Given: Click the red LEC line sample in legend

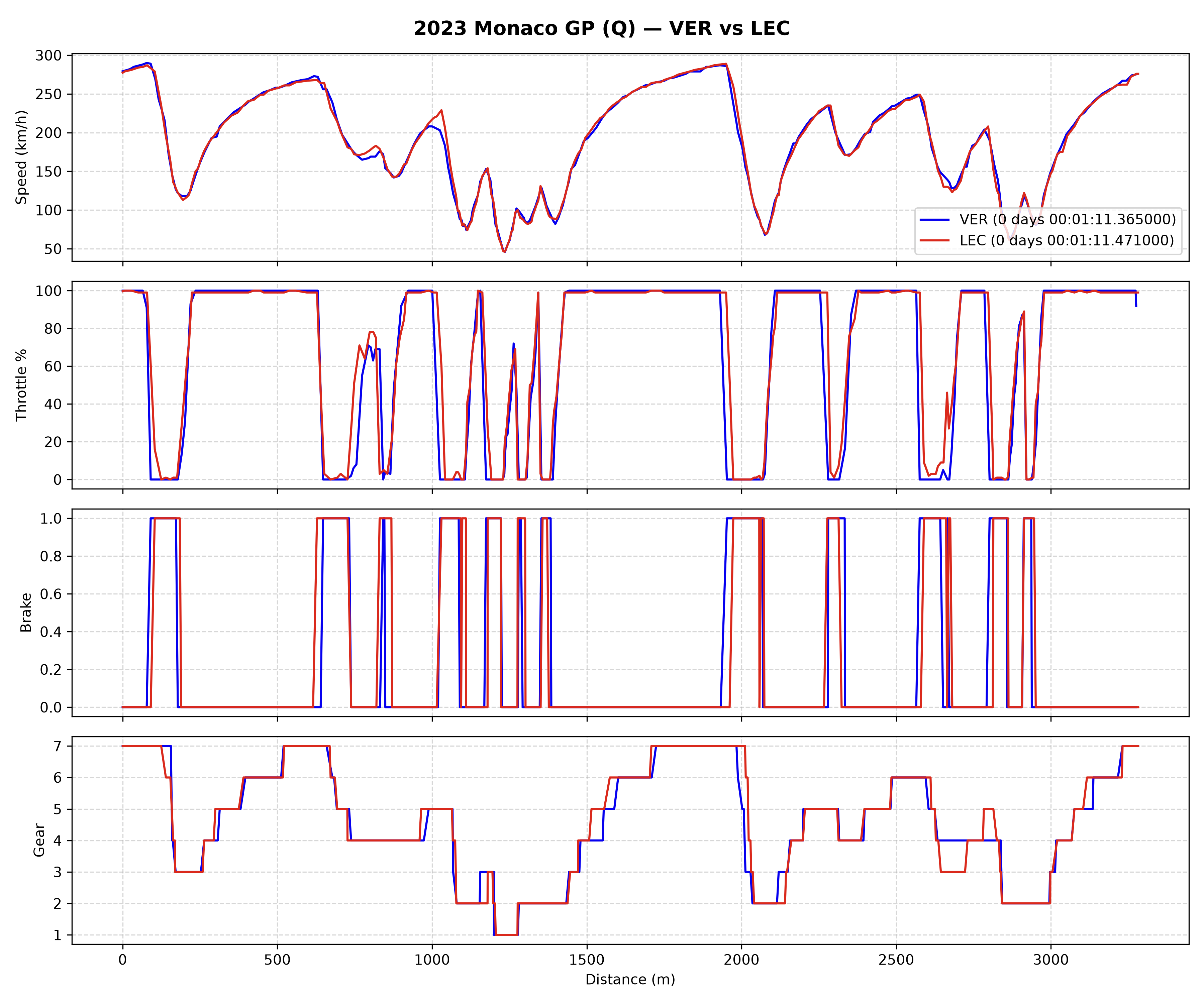Looking at the screenshot, I should click(934, 241).
